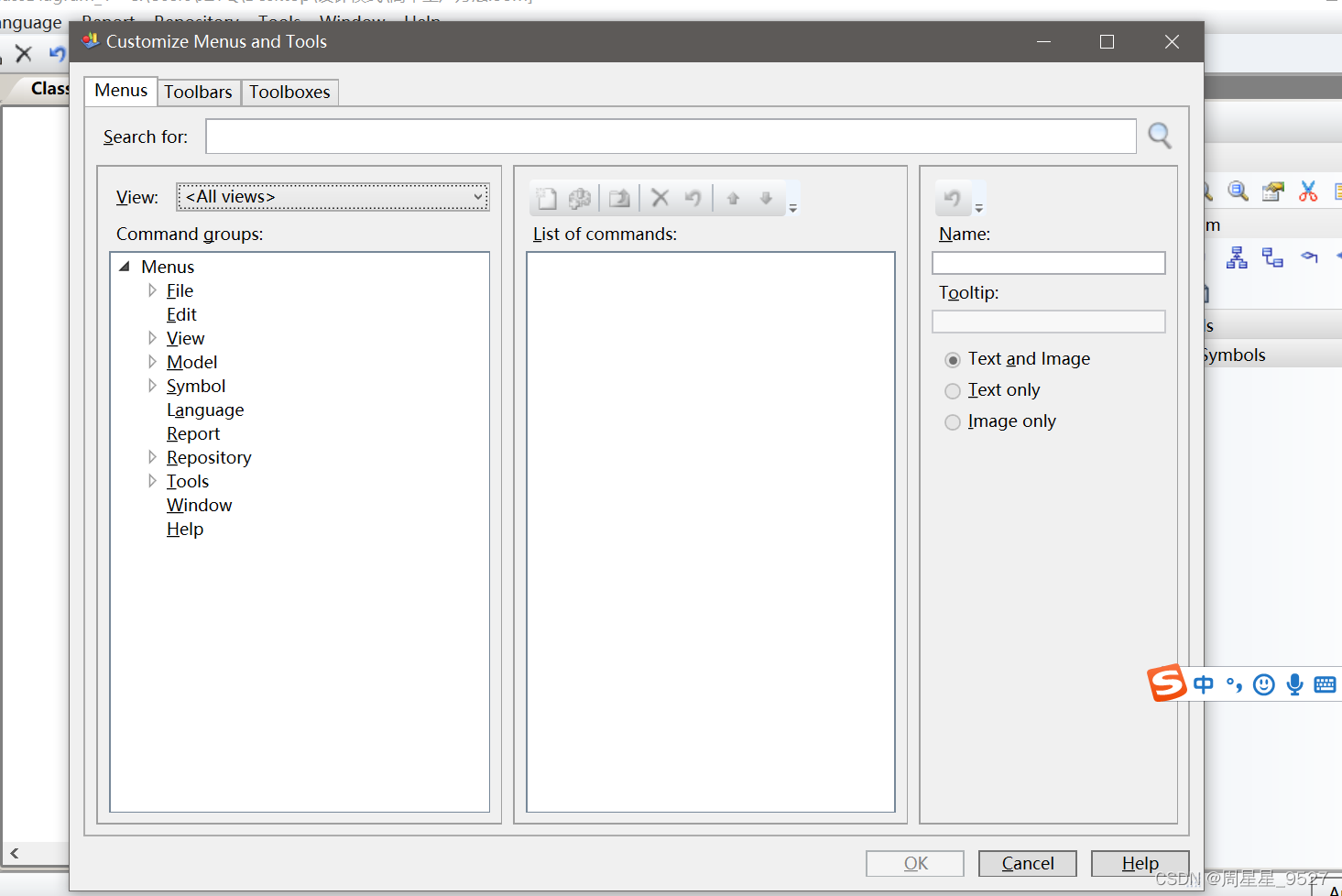The width and height of the screenshot is (1342, 896).
Task: Move a command up with the up arrow icon
Action: coord(732,198)
